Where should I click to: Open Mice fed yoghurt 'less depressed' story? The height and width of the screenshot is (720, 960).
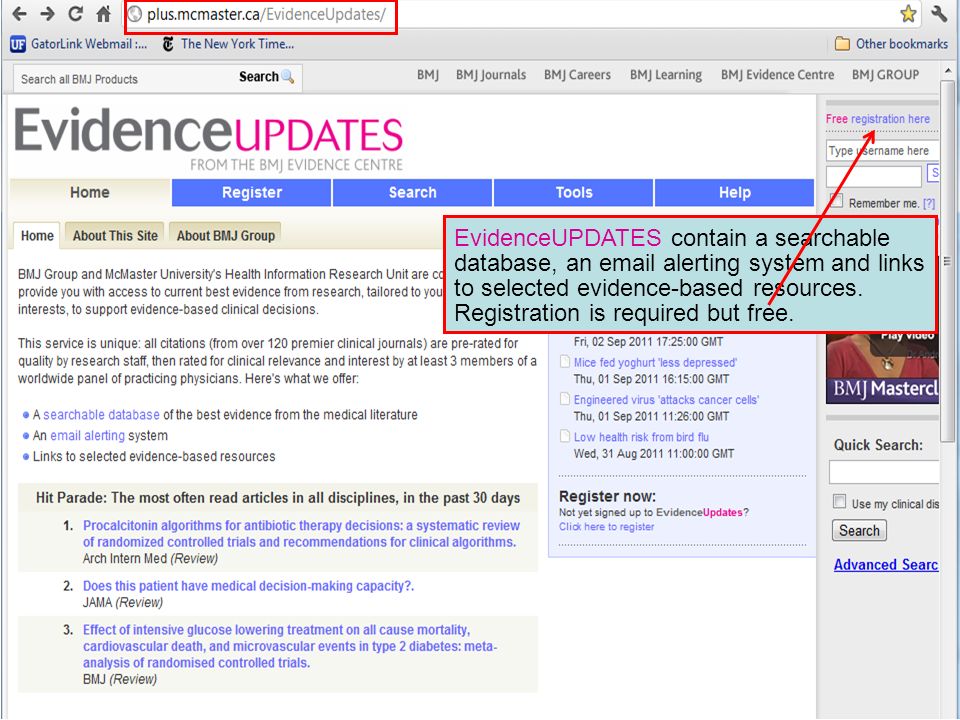[655, 362]
